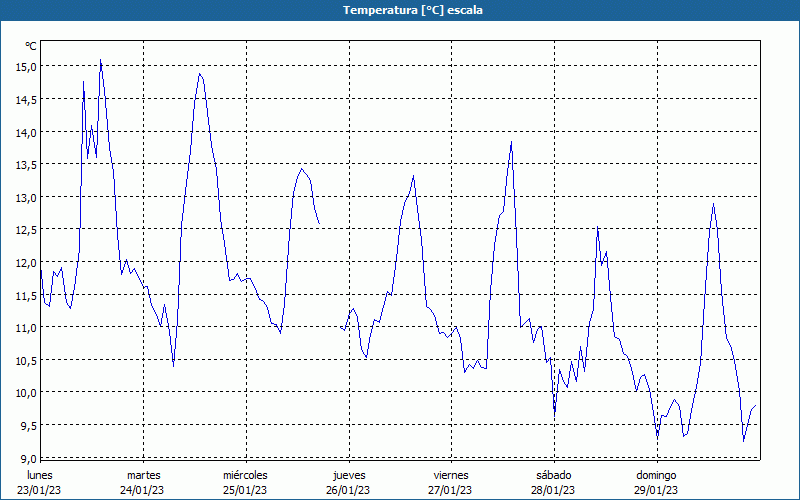Click the 14,5 axis value
This screenshot has width=800, height=500.
[27, 100]
